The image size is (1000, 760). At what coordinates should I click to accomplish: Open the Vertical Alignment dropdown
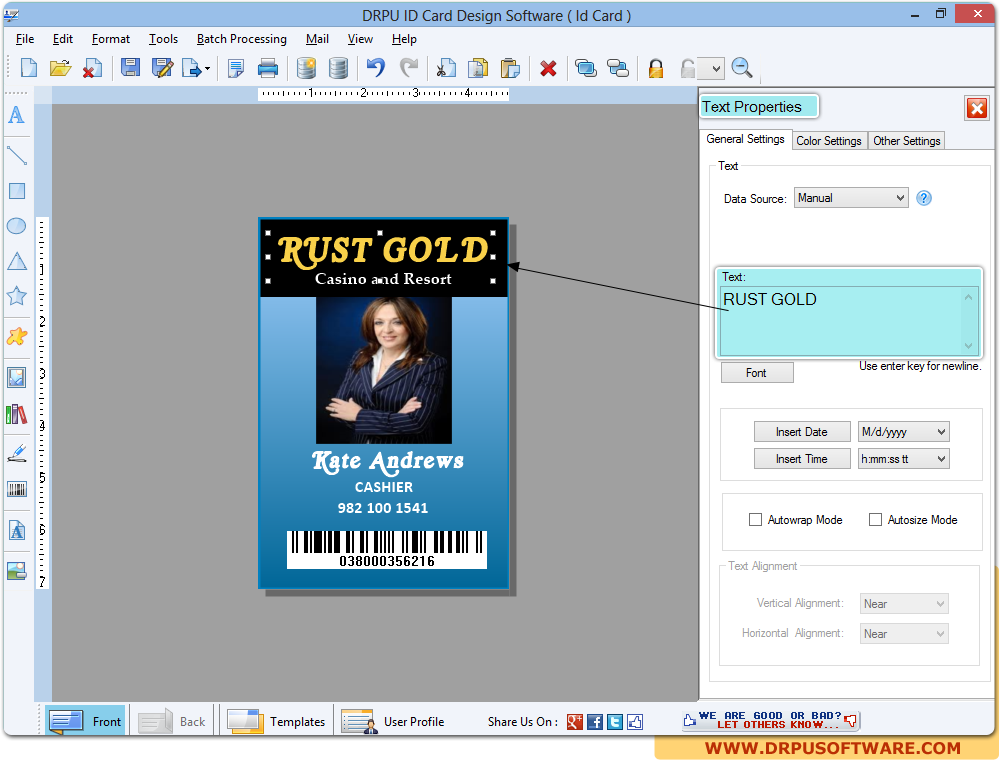tap(904, 603)
